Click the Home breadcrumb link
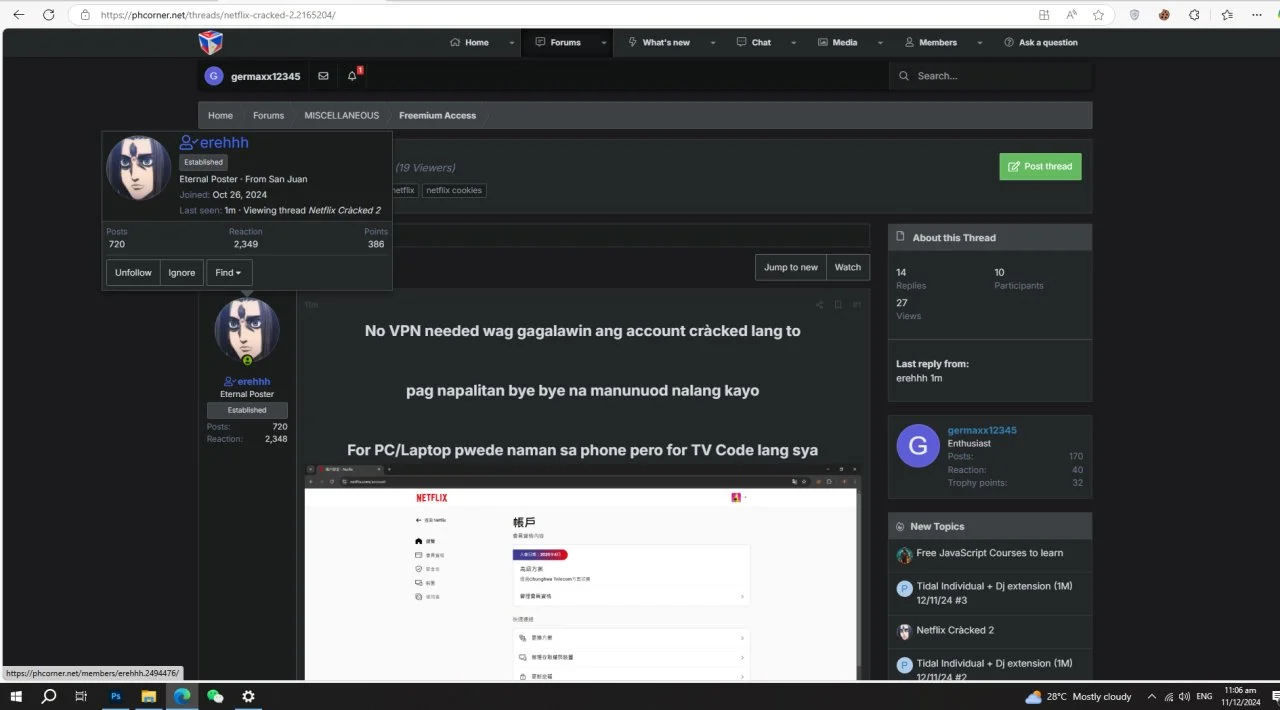Screen dimensions: 1280x710 coord(220,116)
